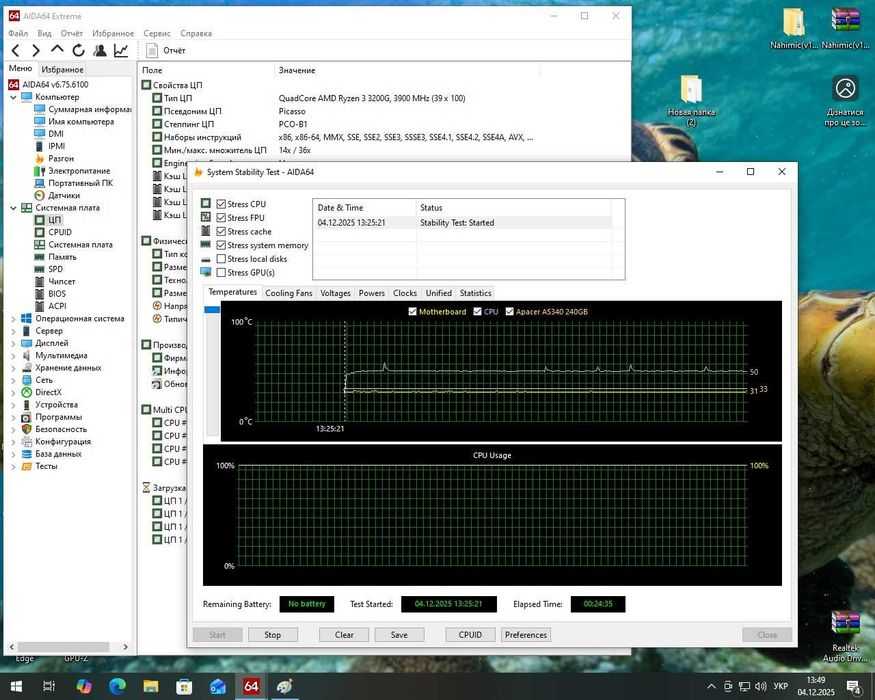Uncheck Stress CPU

pos(221,204)
